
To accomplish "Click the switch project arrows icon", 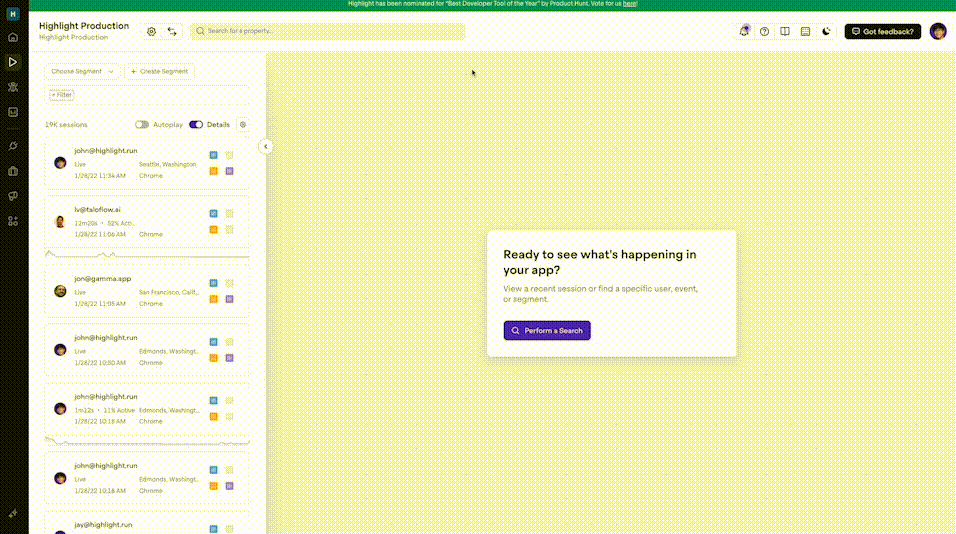I will 172,31.
